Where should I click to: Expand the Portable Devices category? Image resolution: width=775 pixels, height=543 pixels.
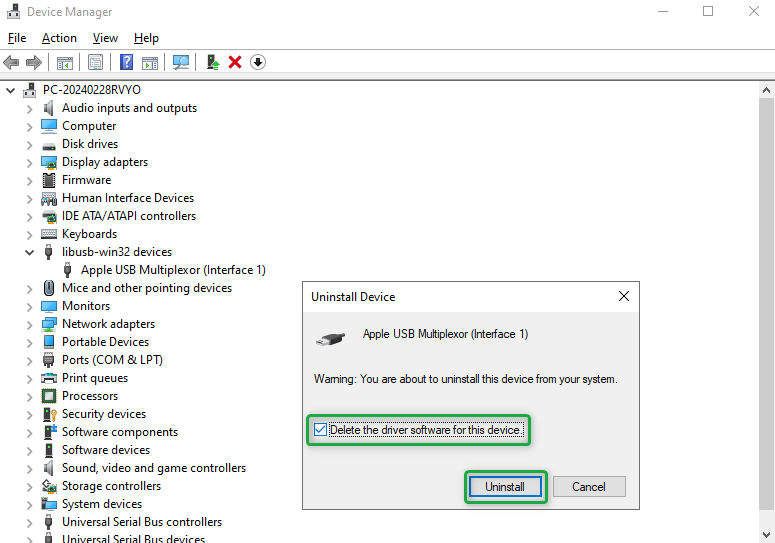coord(29,343)
